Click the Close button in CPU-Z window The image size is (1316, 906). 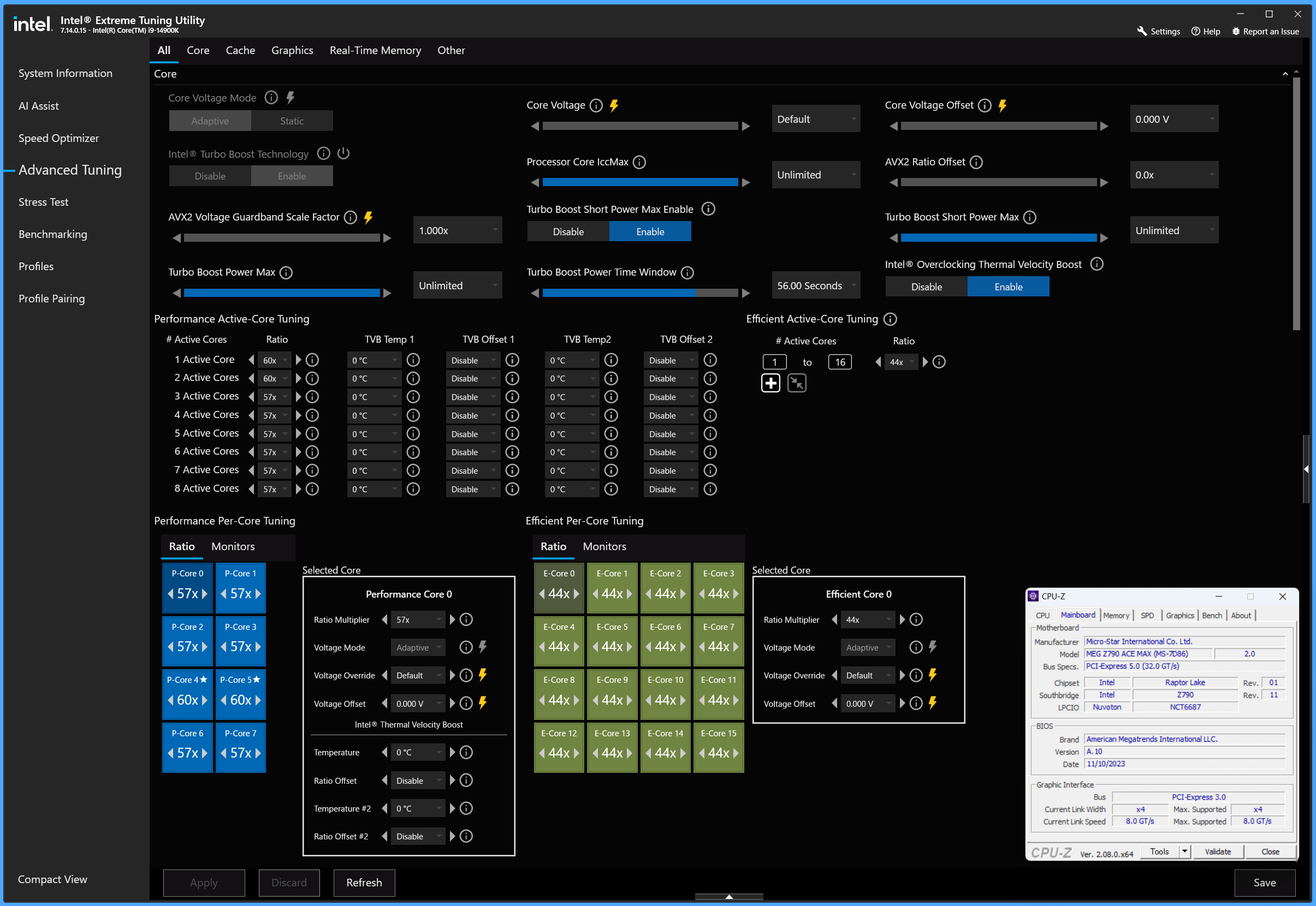(x=1270, y=851)
